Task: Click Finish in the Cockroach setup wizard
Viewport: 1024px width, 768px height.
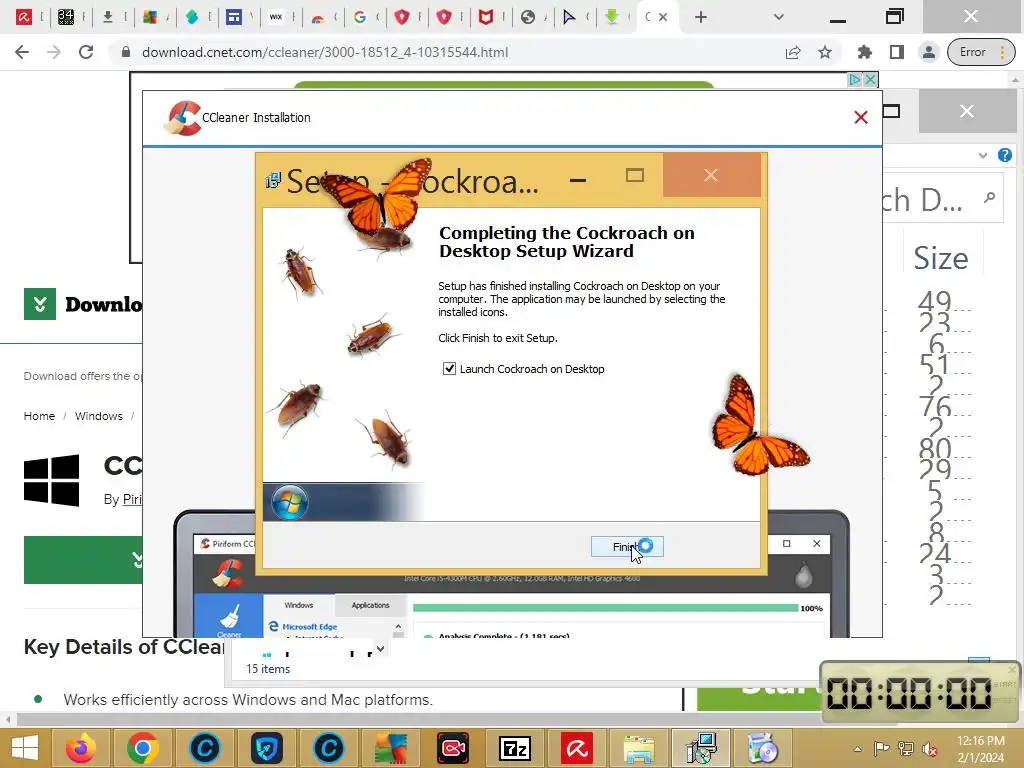Action: click(627, 547)
